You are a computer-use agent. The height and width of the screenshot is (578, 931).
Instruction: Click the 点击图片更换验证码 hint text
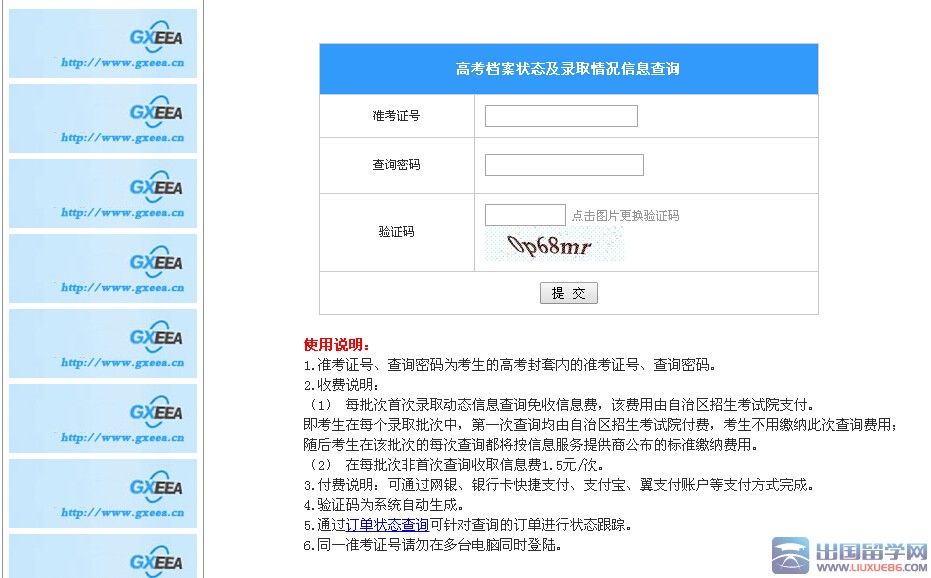[625, 216]
